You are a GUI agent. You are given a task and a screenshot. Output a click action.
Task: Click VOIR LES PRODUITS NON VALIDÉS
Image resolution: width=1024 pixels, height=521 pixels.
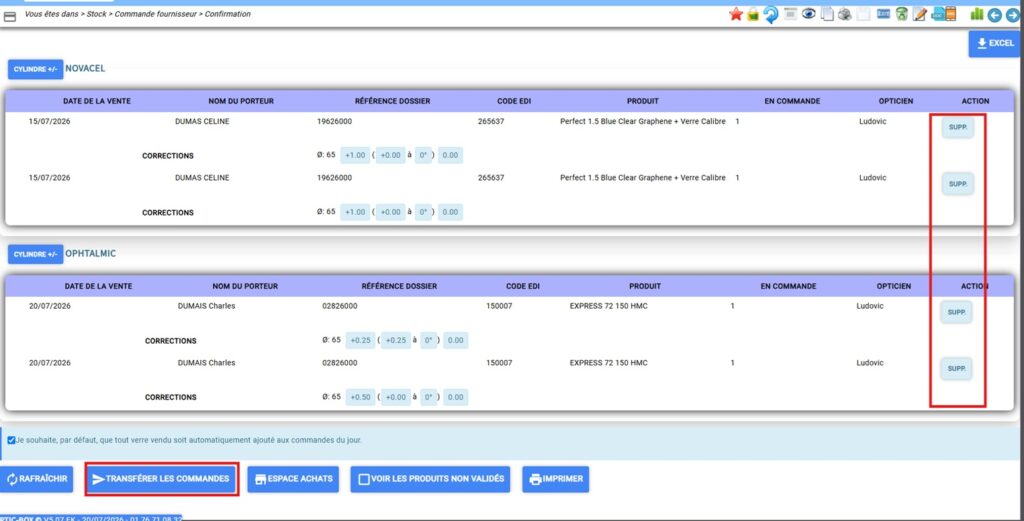coord(430,479)
